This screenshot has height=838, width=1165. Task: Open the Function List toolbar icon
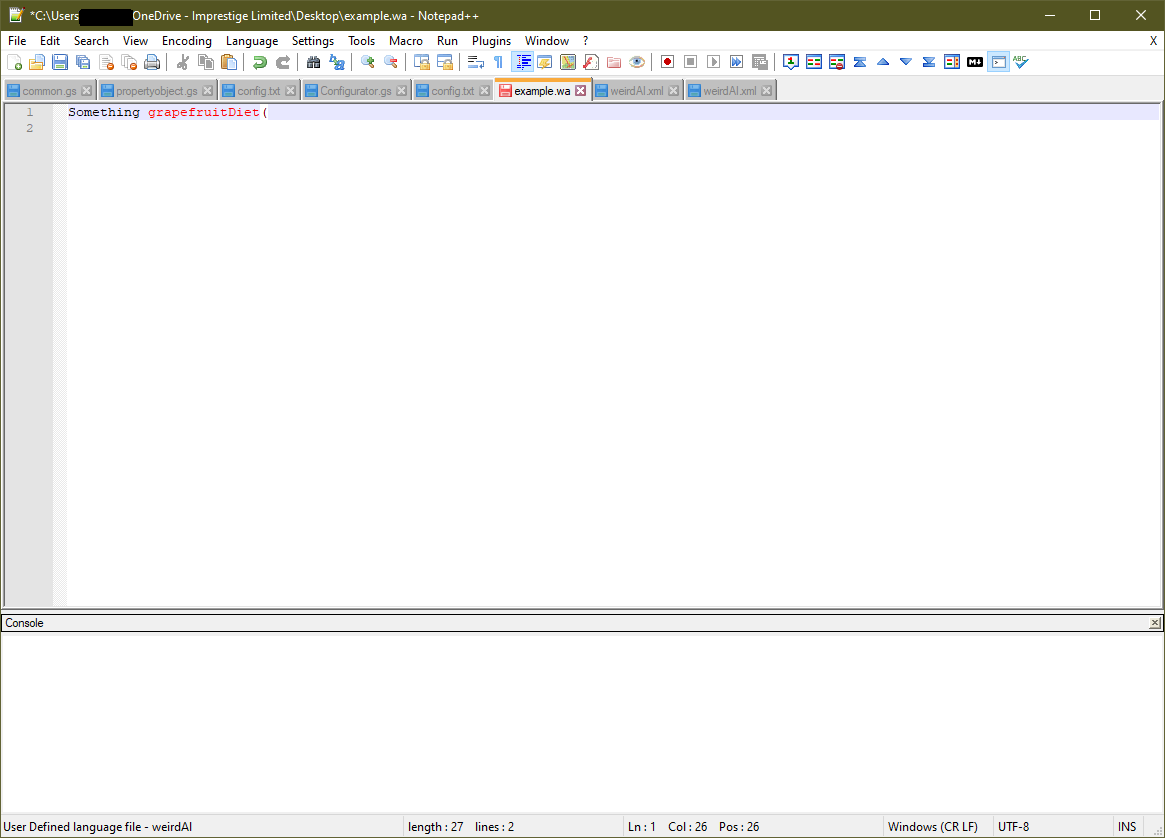[x=591, y=62]
